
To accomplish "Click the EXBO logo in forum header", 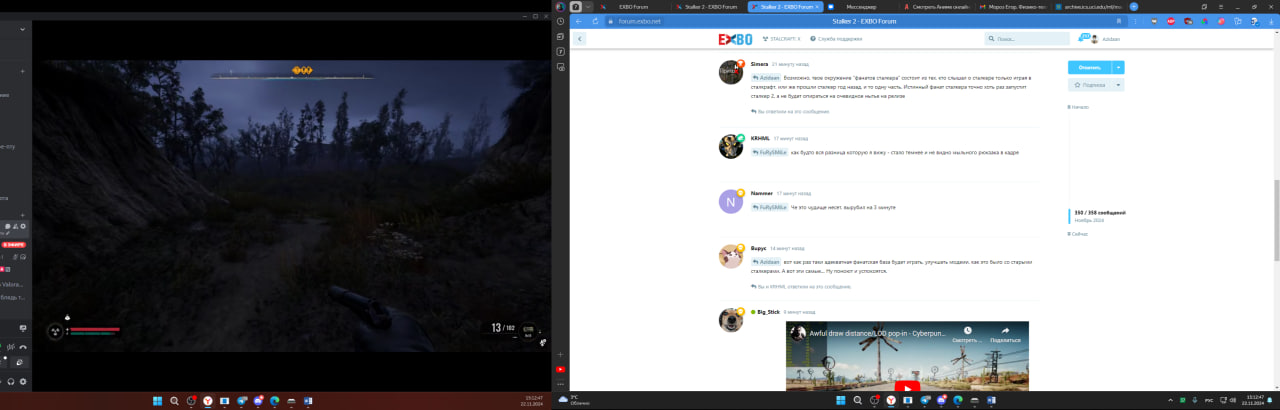I will [x=734, y=39].
